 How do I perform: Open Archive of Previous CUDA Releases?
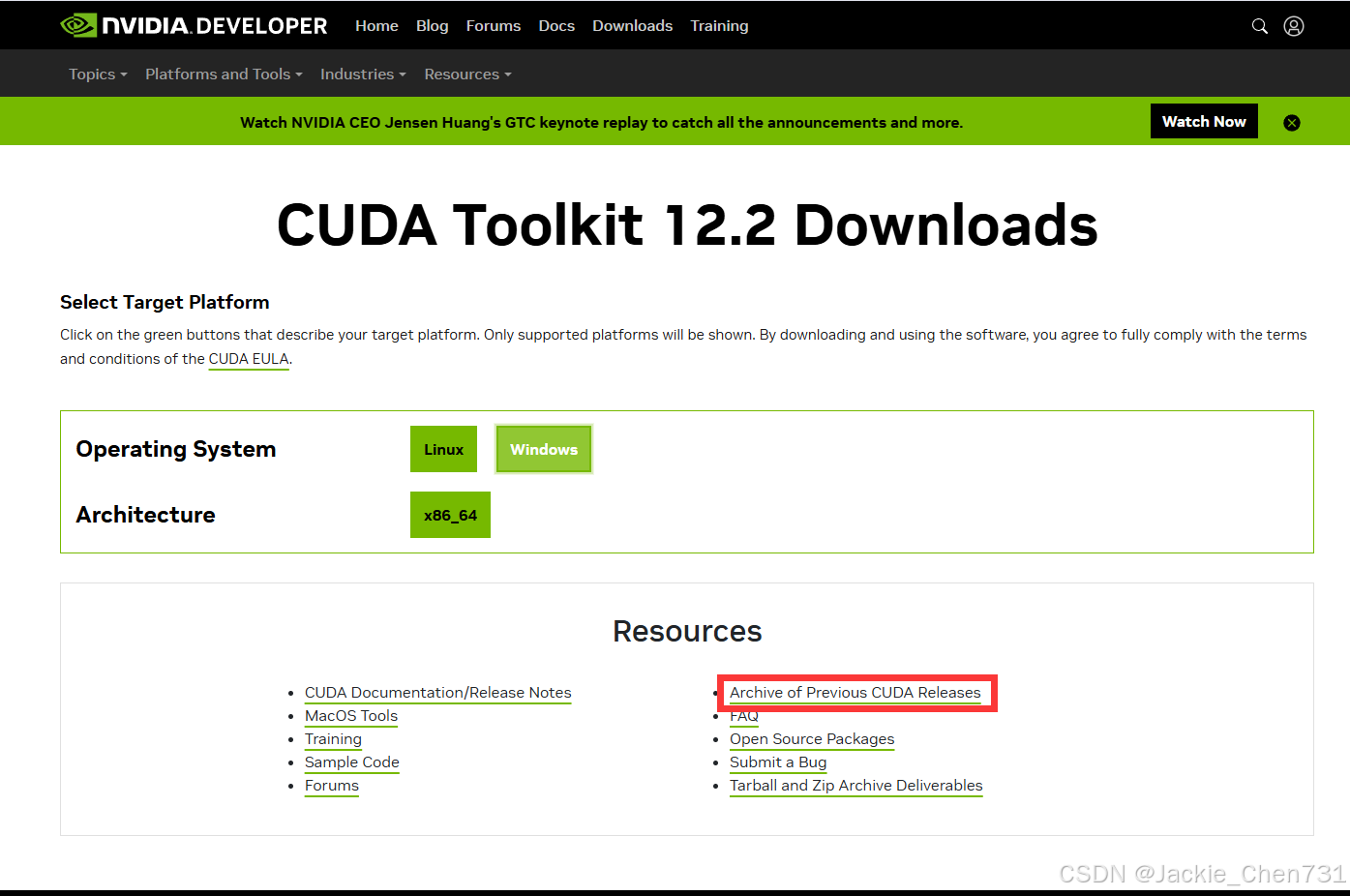click(x=855, y=692)
